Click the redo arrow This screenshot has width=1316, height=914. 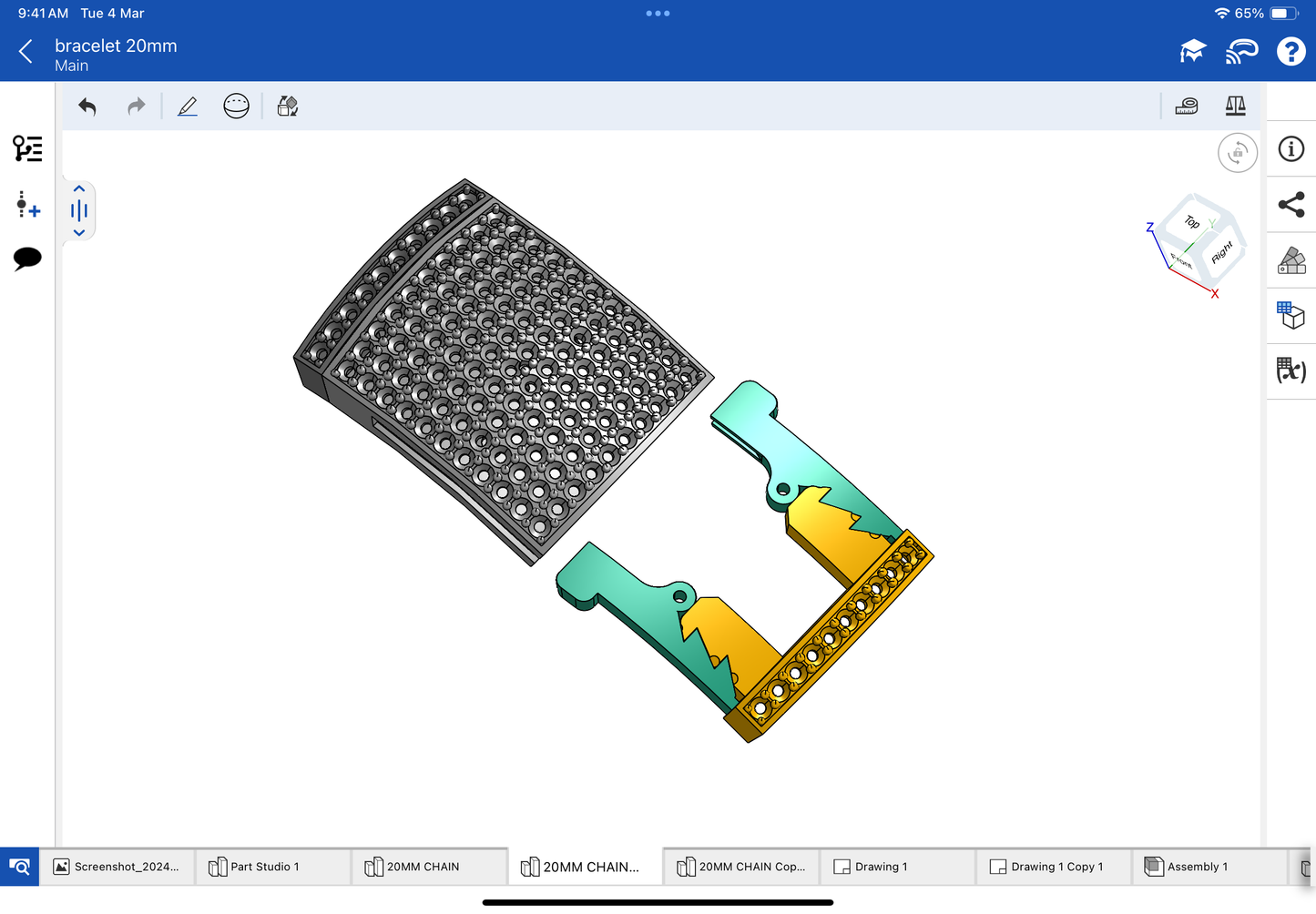(x=136, y=107)
